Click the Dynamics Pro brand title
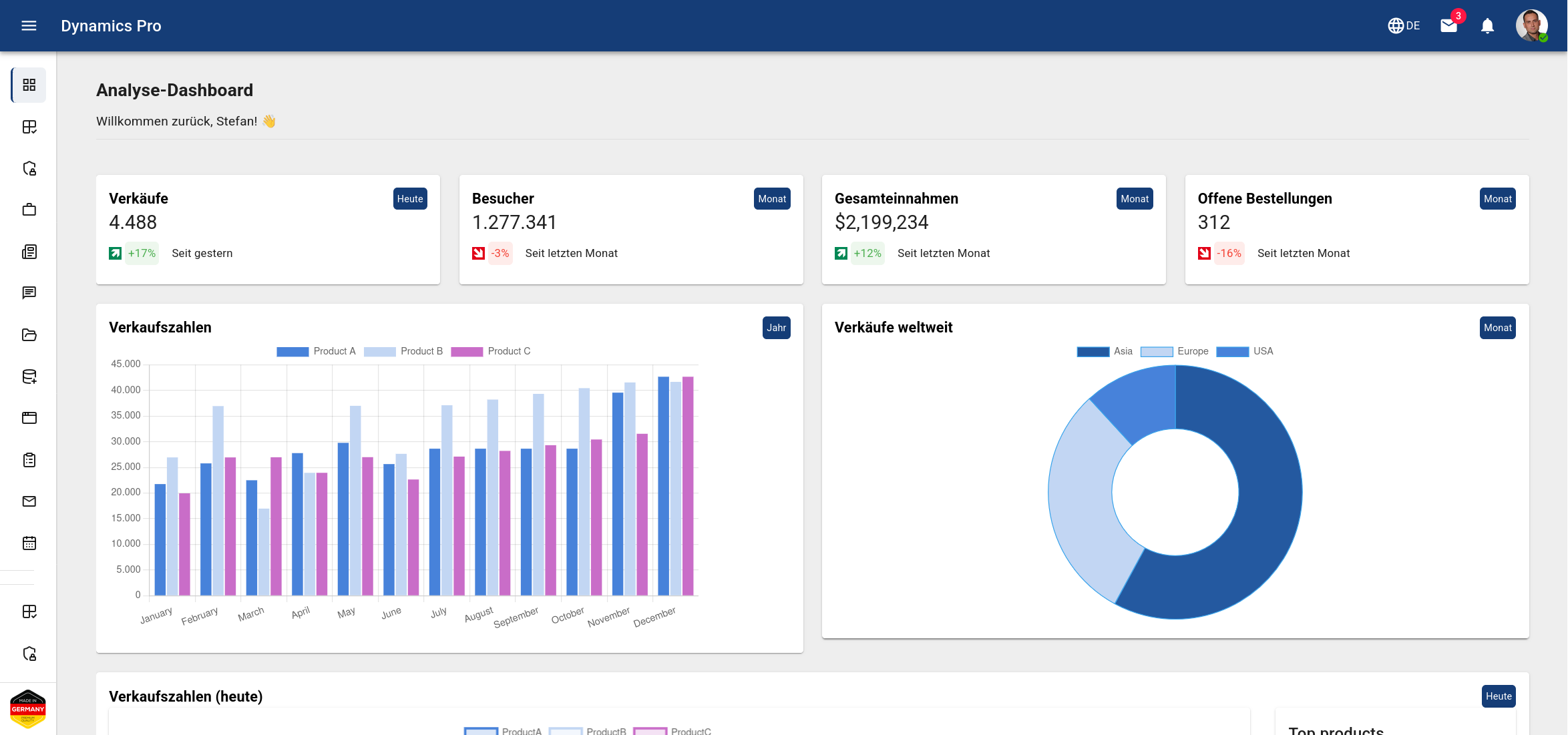The height and width of the screenshot is (735, 1568). point(111,26)
